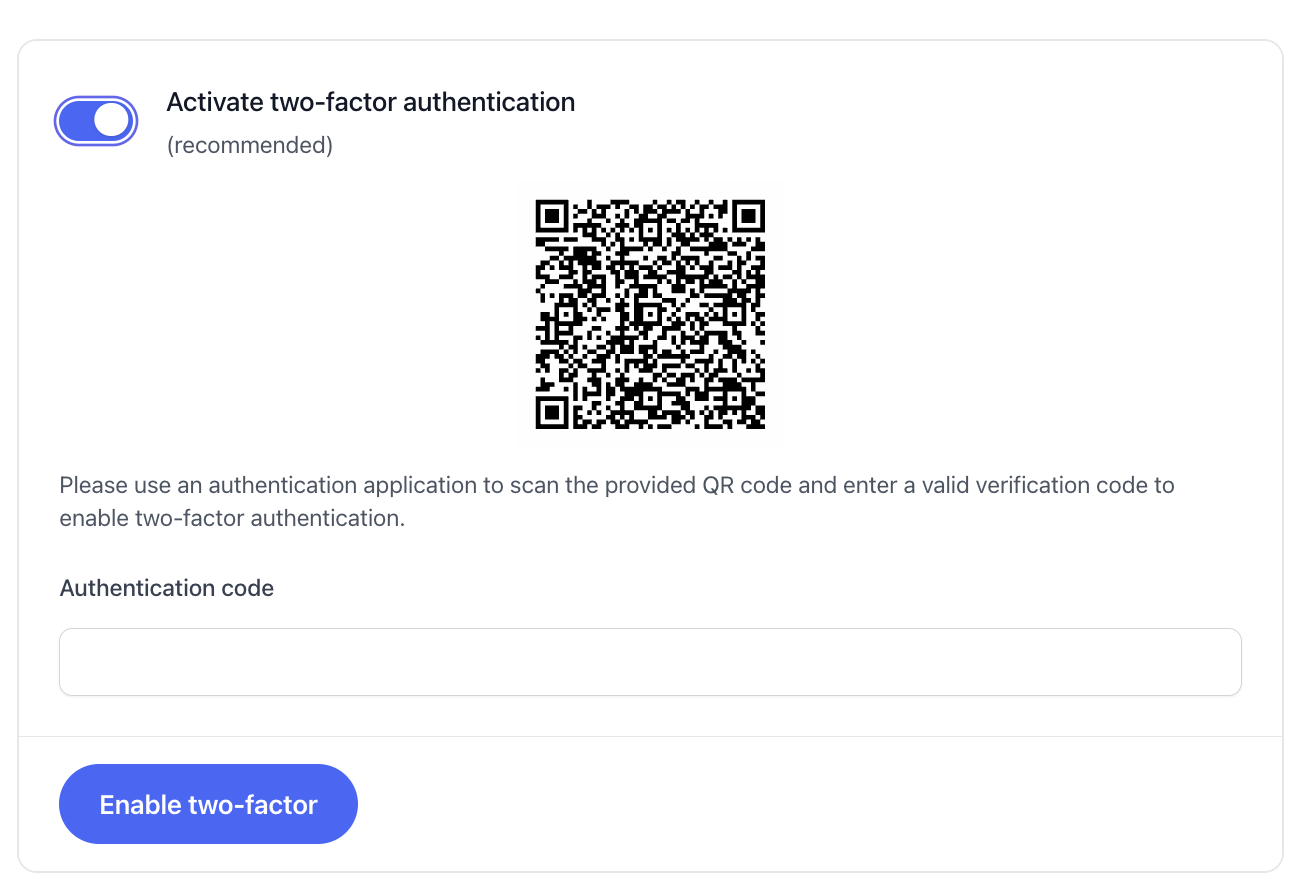Click the "(recommended)" text under the heading
Image resolution: width=1314 pixels, height=896 pixels.
pos(249,146)
